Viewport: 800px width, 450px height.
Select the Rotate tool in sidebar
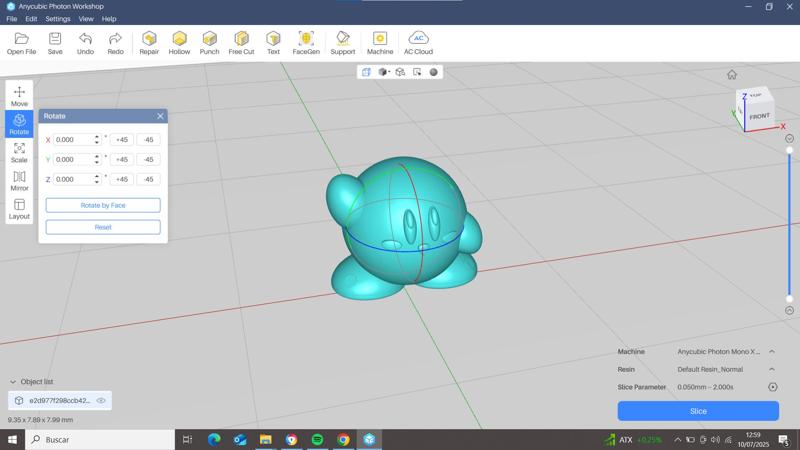(19, 124)
